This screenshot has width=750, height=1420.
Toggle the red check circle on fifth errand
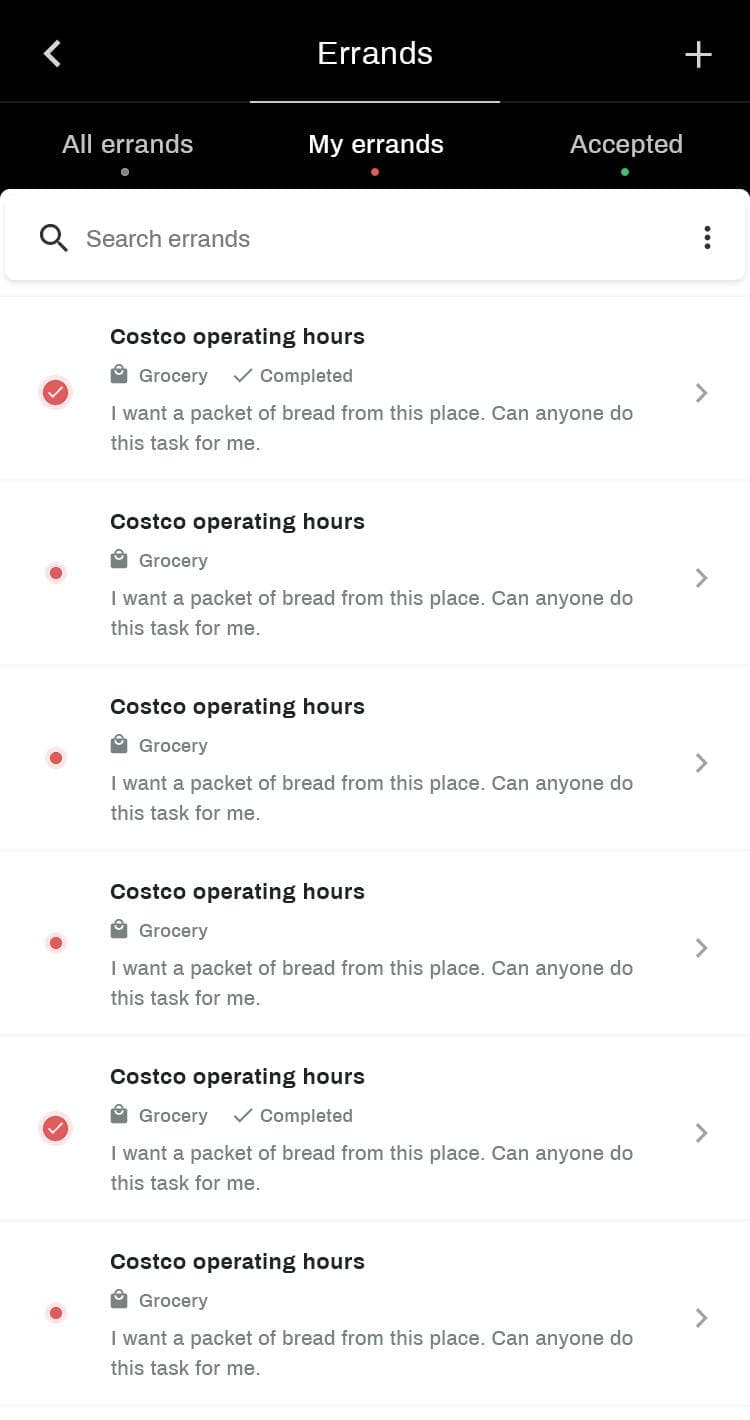[56, 1129]
